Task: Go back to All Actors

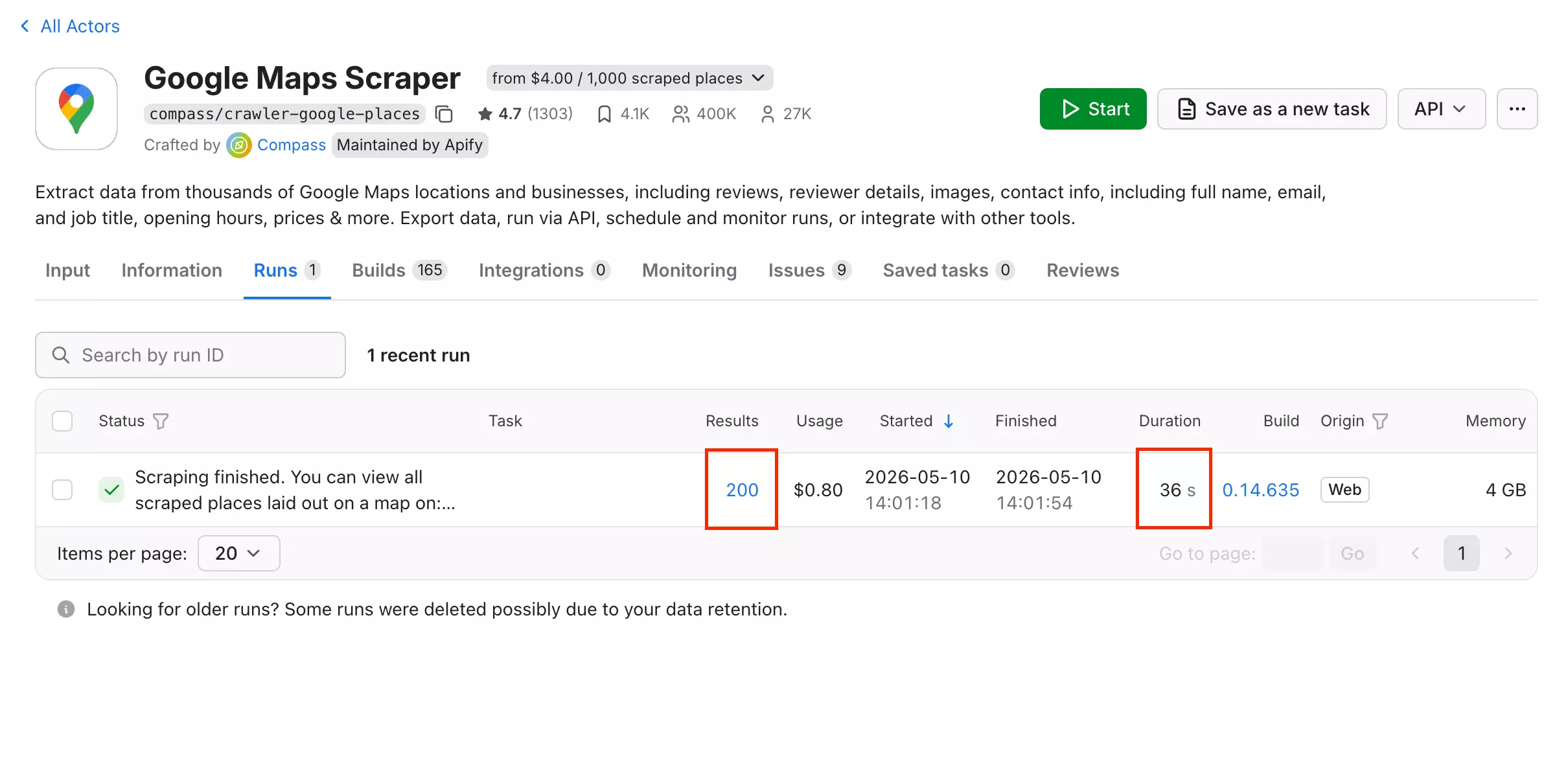Action: click(x=70, y=26)
